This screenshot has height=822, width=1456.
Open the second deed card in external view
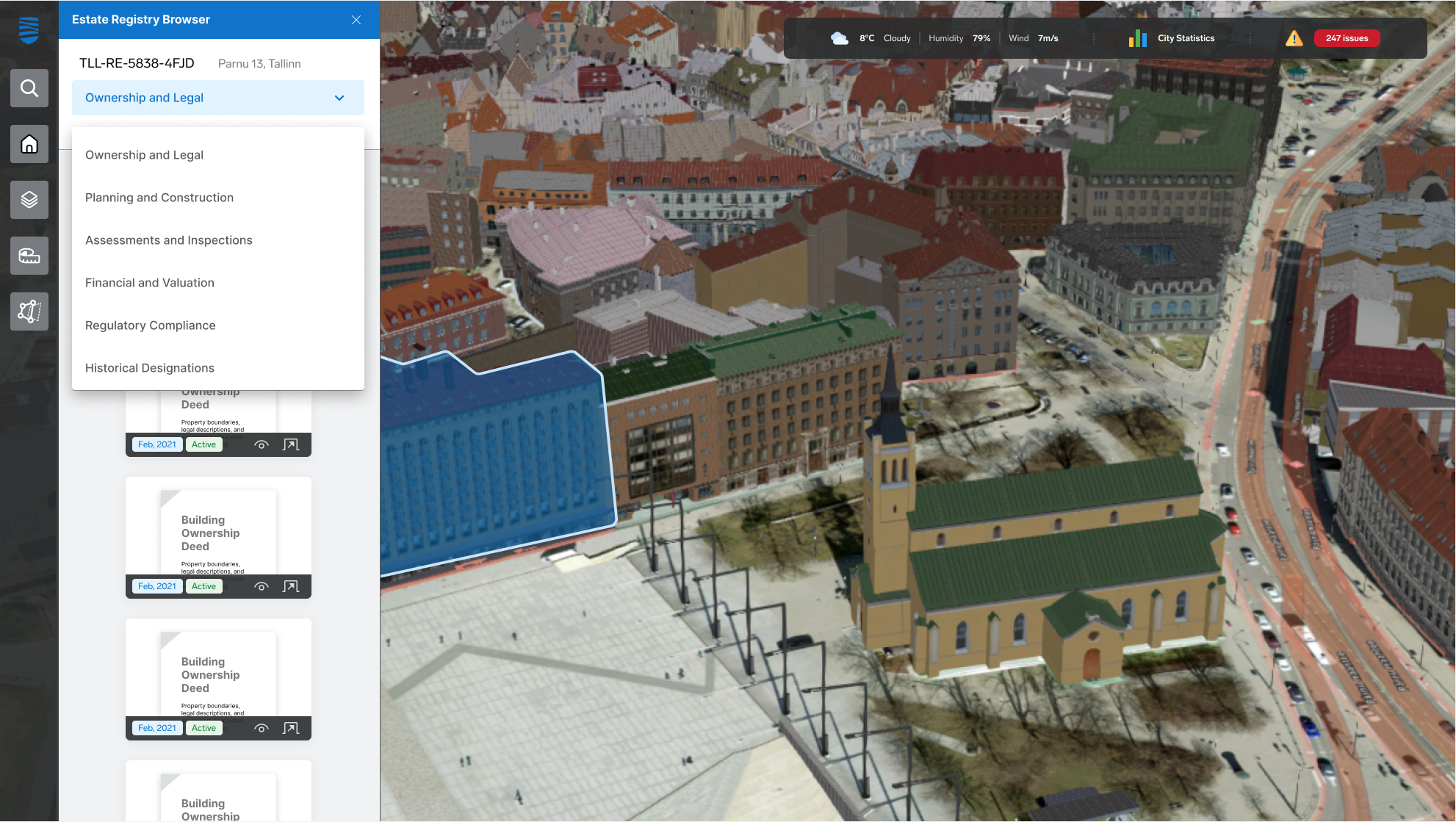291,586
